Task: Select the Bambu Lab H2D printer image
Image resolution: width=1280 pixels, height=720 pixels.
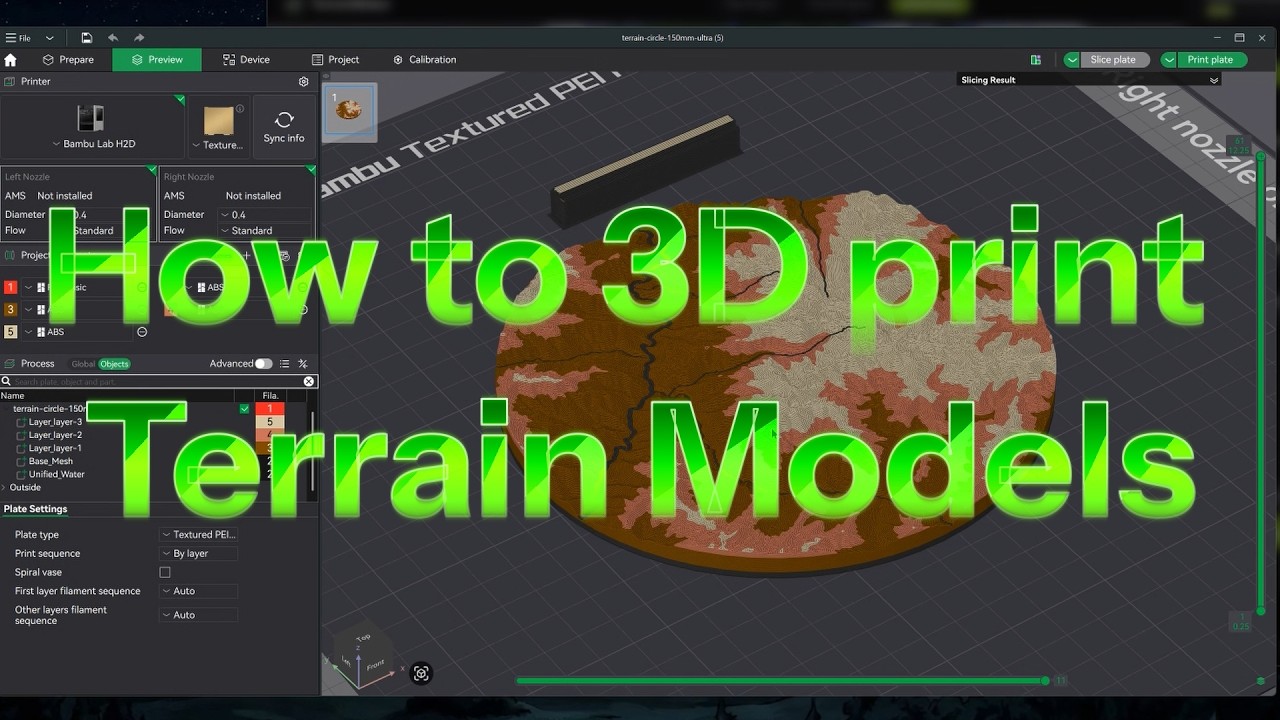Action: pos(90,118)
